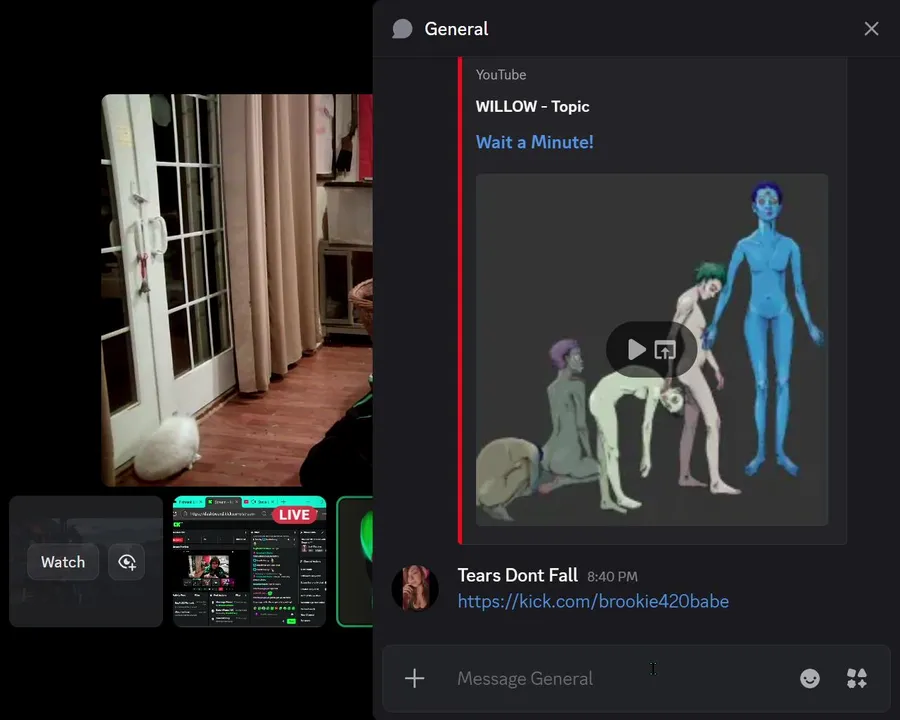Select the green-outlined participant tile
The height and width of the screenshot is (720, 900).
355,562
